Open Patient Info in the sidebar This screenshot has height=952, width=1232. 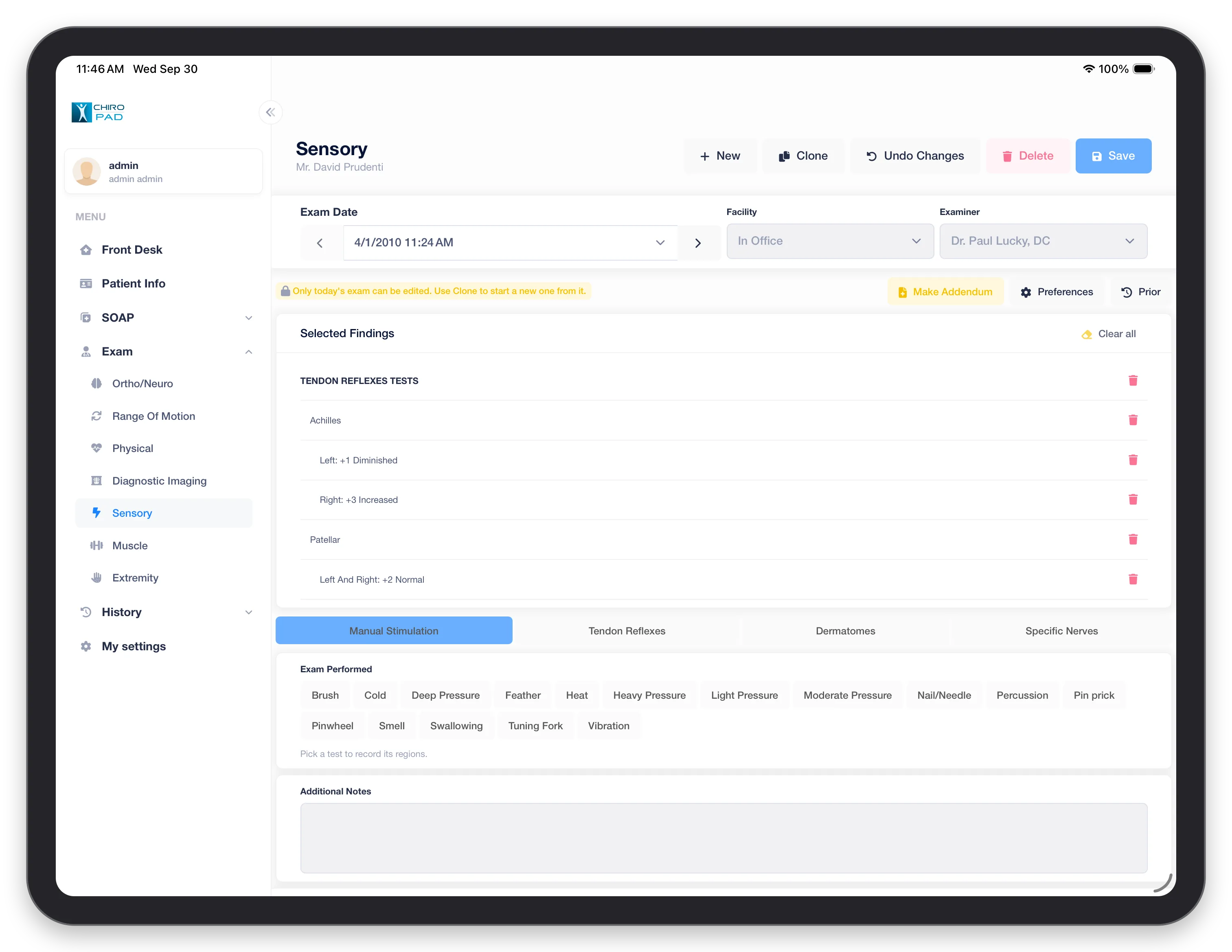coord(164,283)
